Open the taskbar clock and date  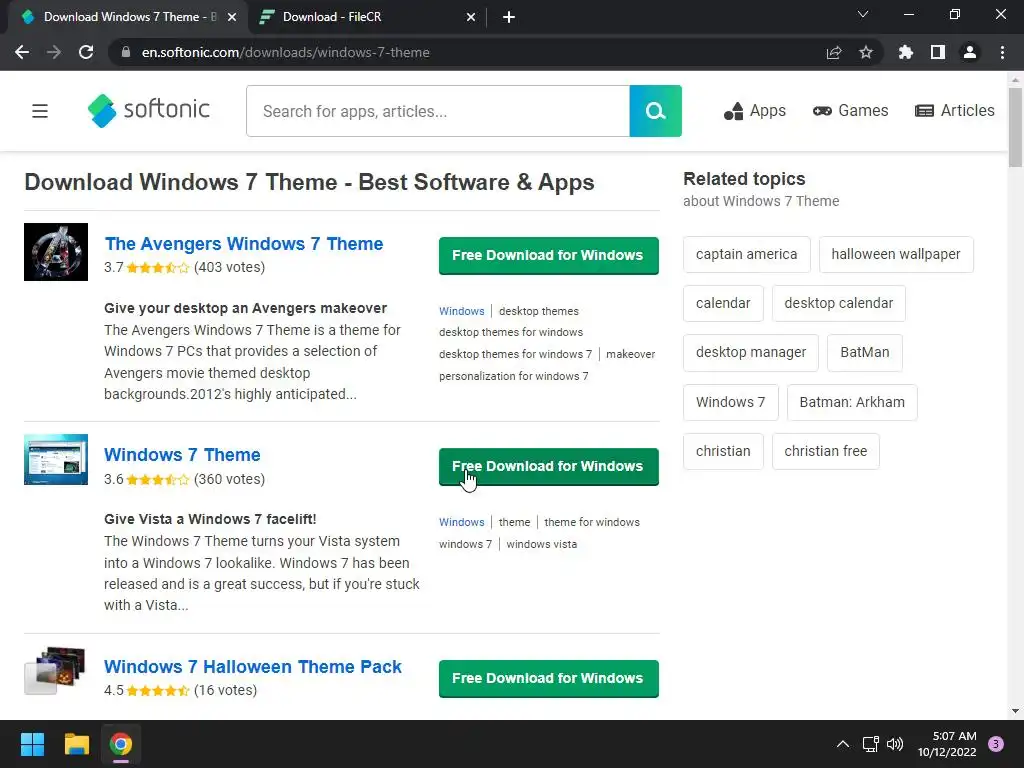click(947, 744)
